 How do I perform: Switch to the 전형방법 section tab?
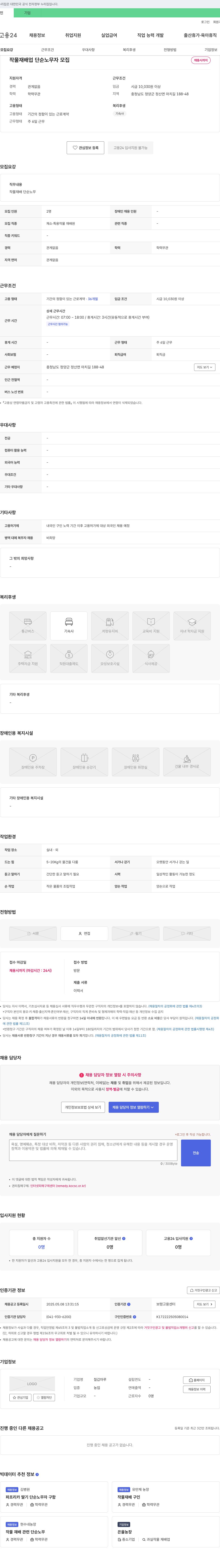[170, 50]
